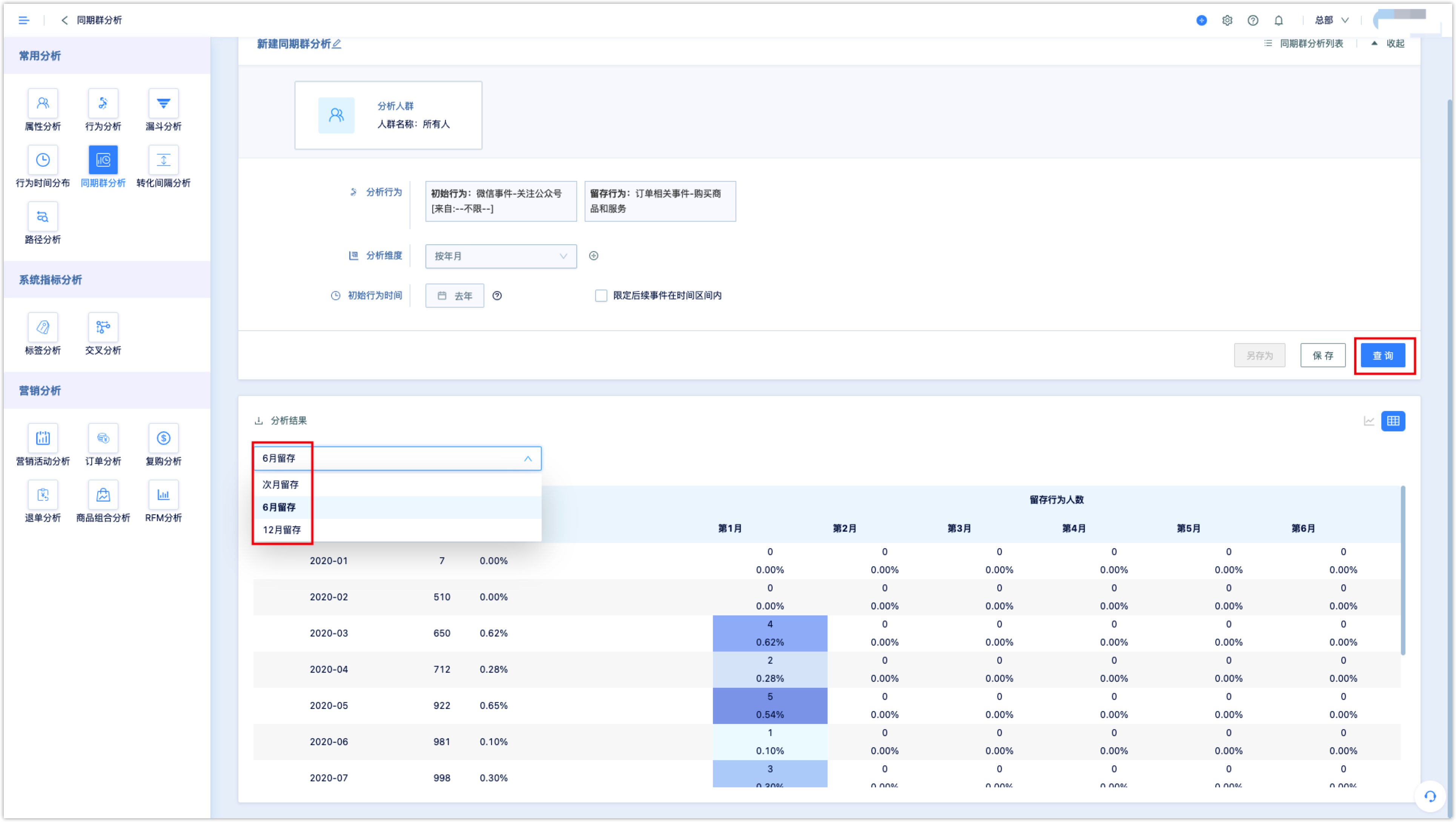Open 退单分析 tool
Viewport: 1456px width, 822px height.
click(x=42, y=501)
